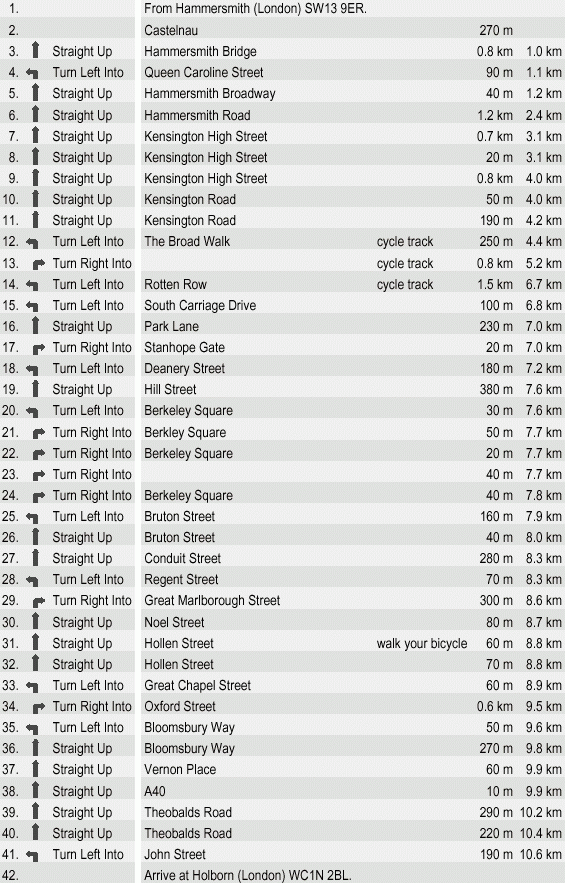Click The Broad Walk street name
The image size is (565, 883).
[187, 242]
